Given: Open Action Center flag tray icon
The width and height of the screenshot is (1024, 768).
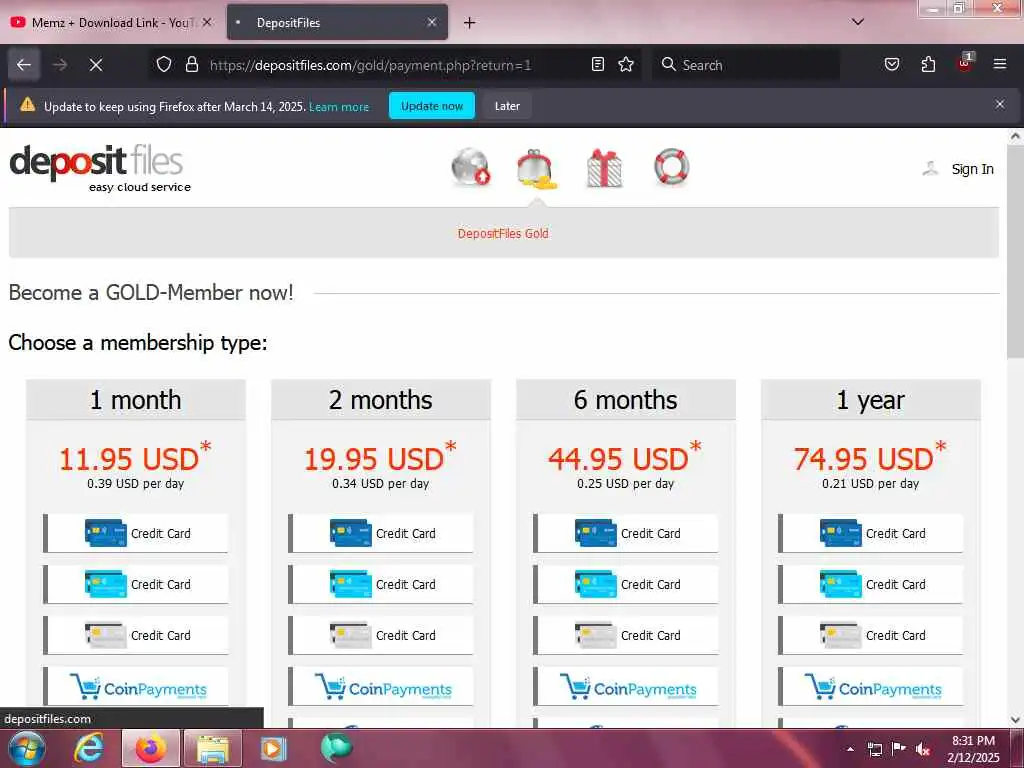Looking at the screenshot, I should pyautogui.click(x=899, y=748).
